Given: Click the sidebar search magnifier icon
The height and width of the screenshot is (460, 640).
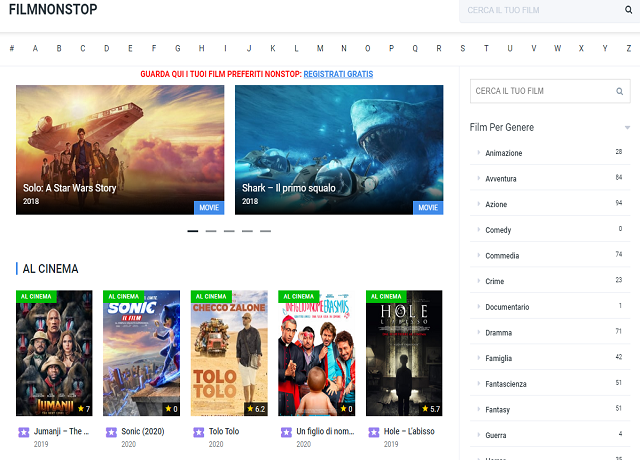Looking at the screenshot, I should 620,91.
